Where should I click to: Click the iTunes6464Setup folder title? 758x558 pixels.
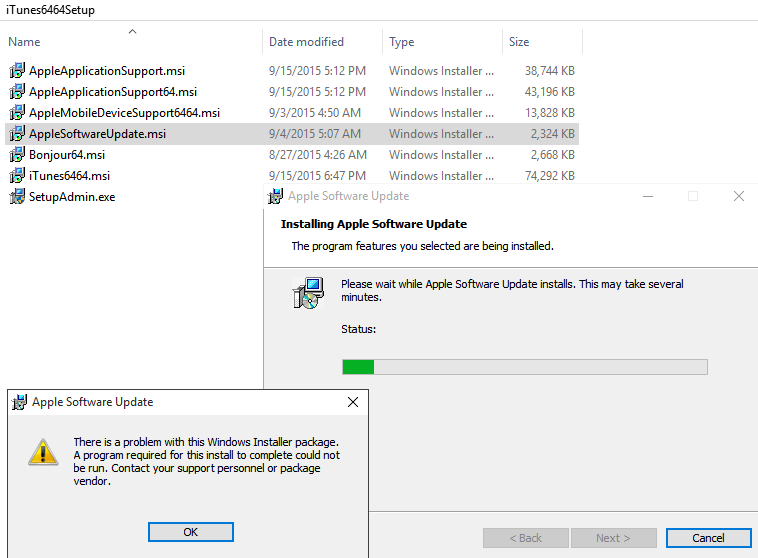pyautogui.click(x=50, y=10)
